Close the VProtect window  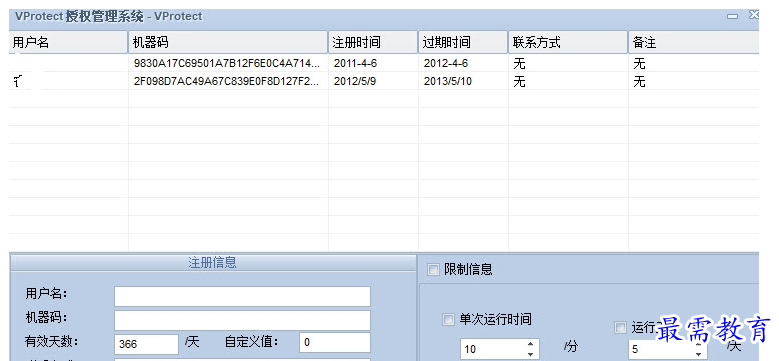coord(754,15)
